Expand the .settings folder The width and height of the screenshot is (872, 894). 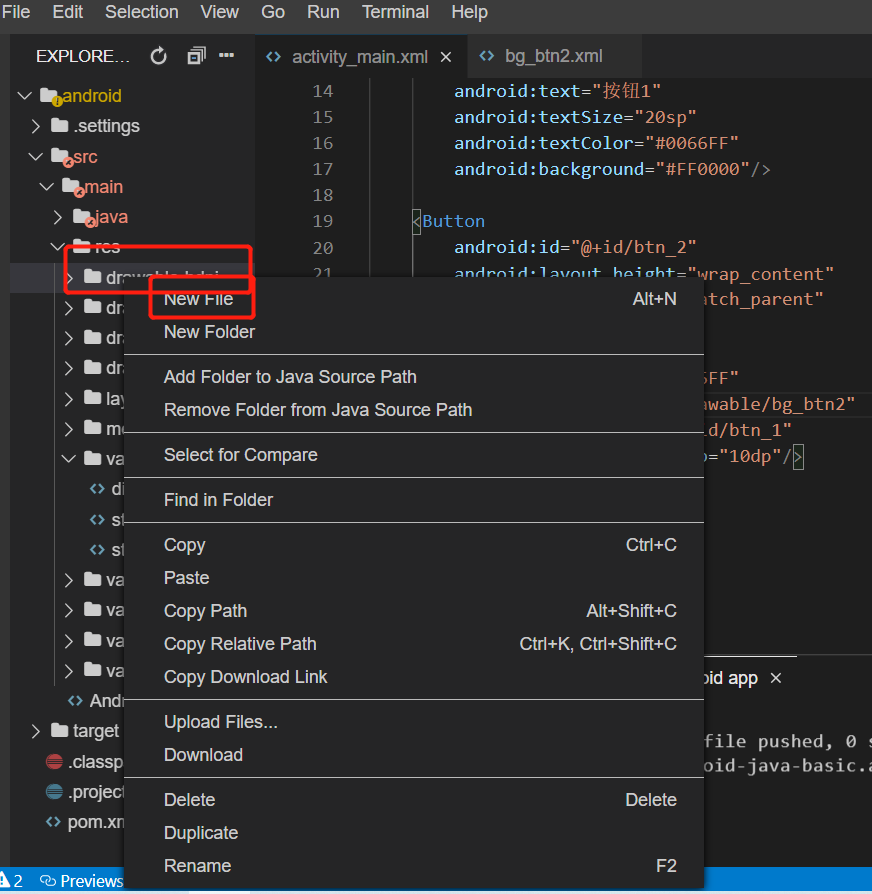(36, 126)
